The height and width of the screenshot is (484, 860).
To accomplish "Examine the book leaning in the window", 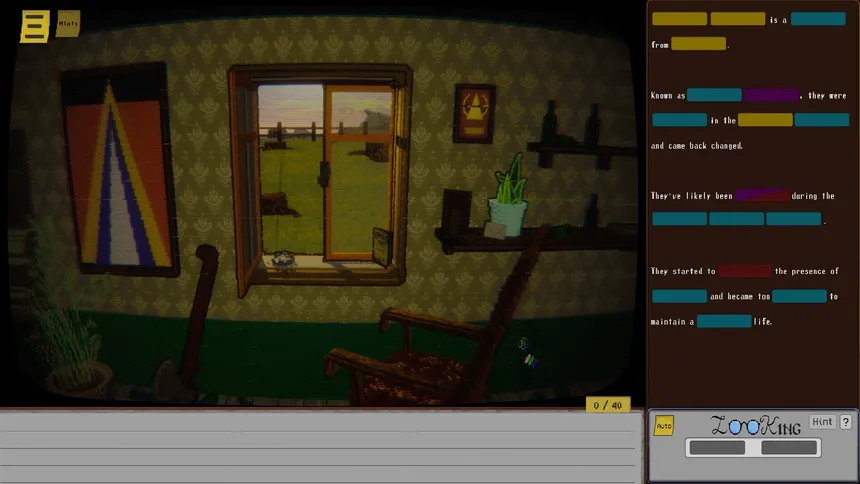I will coord(382,246).
